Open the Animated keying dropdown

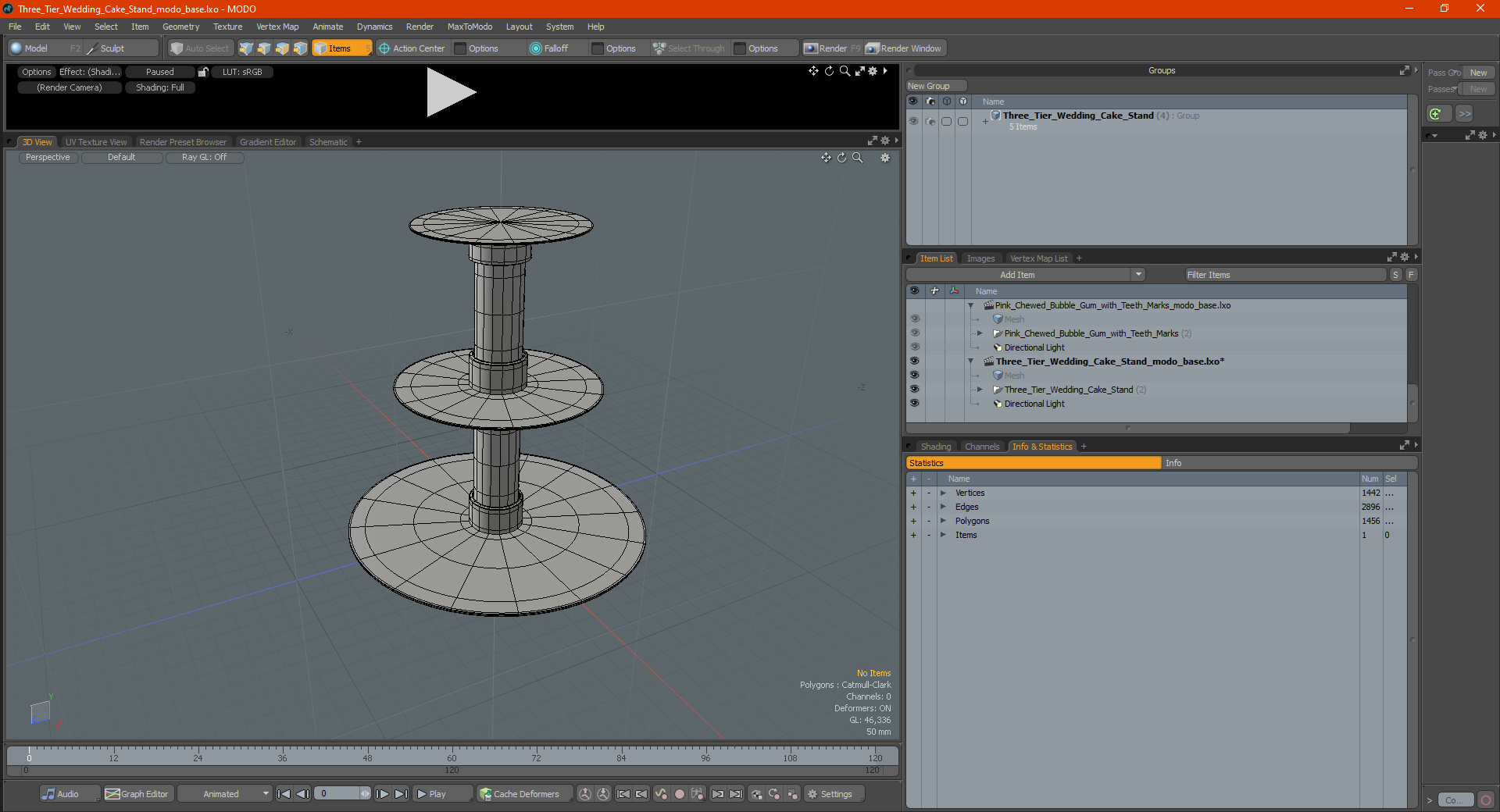224,794
